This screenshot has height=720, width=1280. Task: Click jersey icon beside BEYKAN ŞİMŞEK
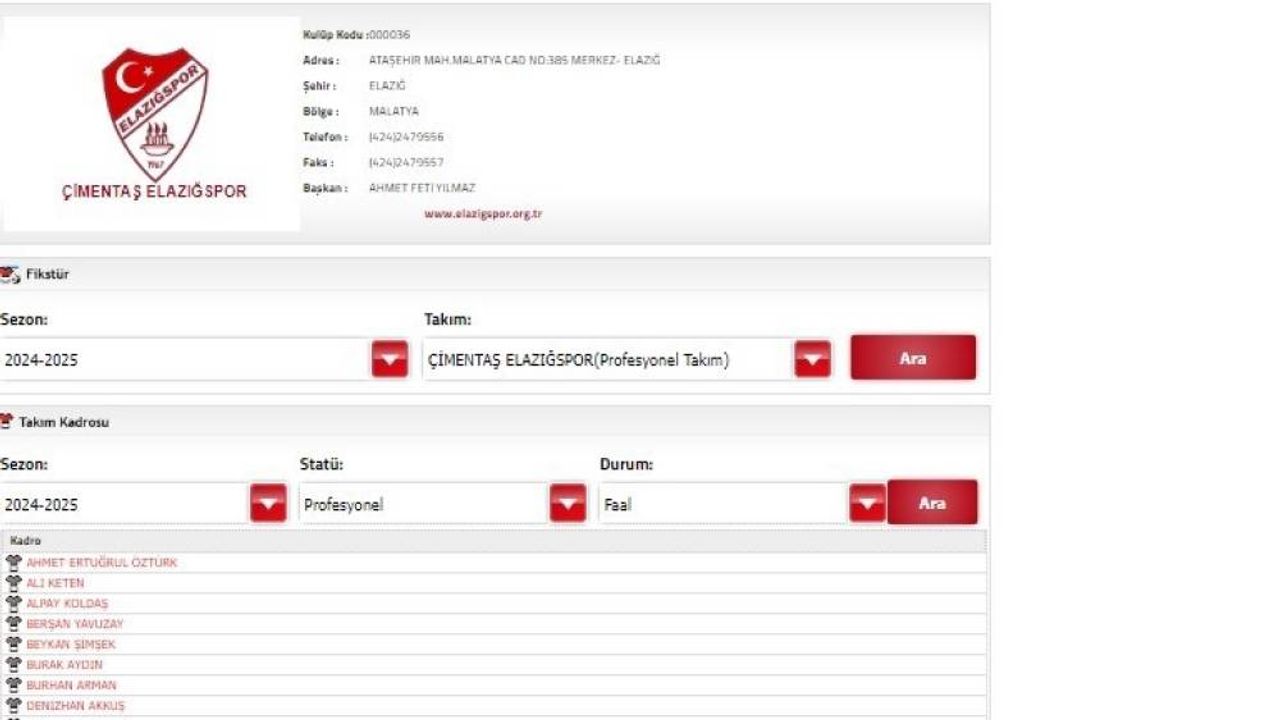[14, 645]
